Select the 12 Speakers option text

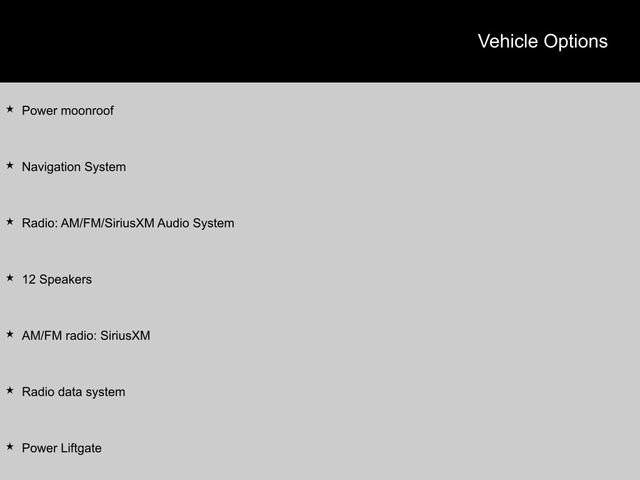[x=57, y=280]
